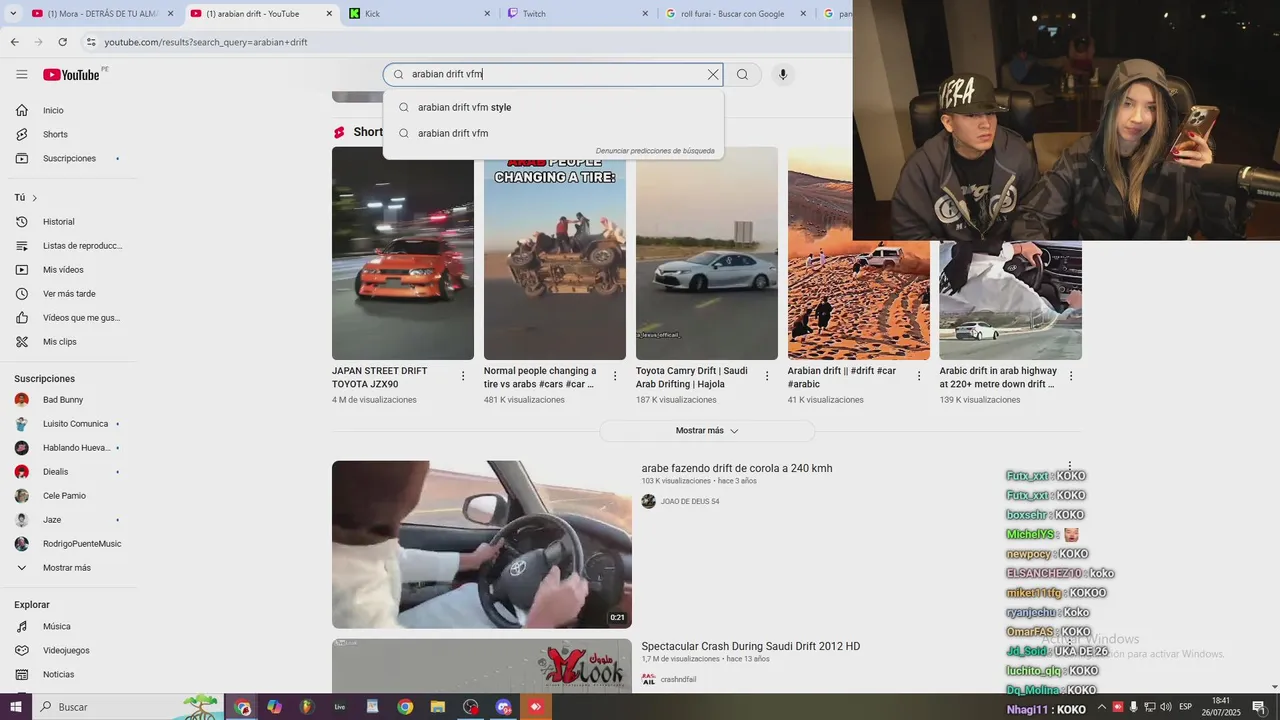Expand Mostrar más under Shorts
This screenshot has height=720, width=1280.
pos(707,431)
